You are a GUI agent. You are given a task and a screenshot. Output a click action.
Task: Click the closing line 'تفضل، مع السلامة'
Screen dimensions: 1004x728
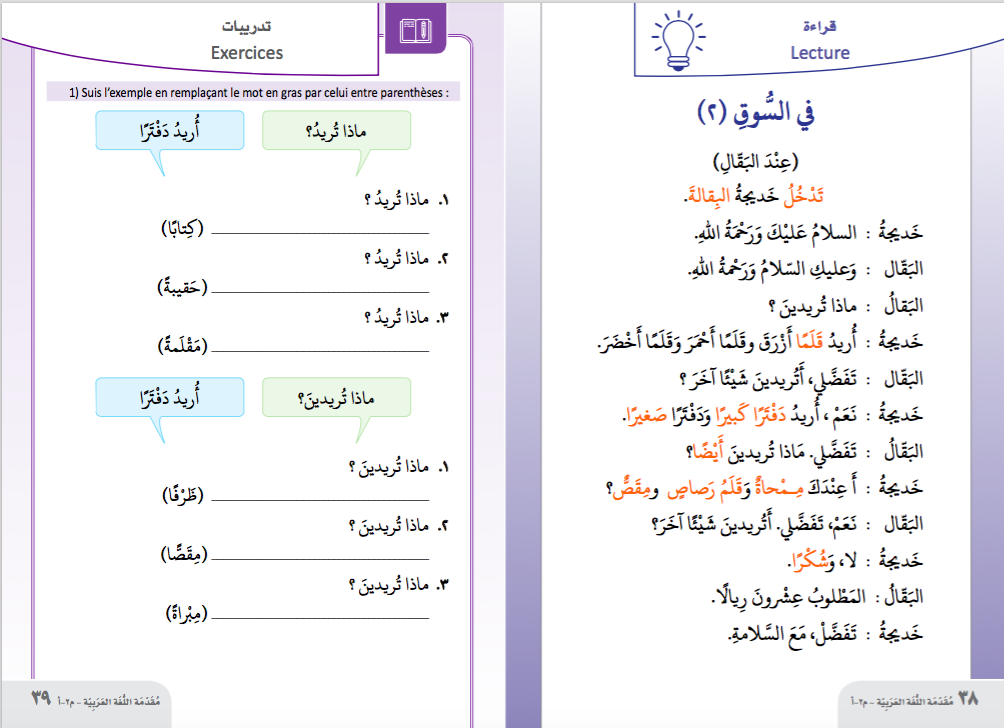[792, 634]
